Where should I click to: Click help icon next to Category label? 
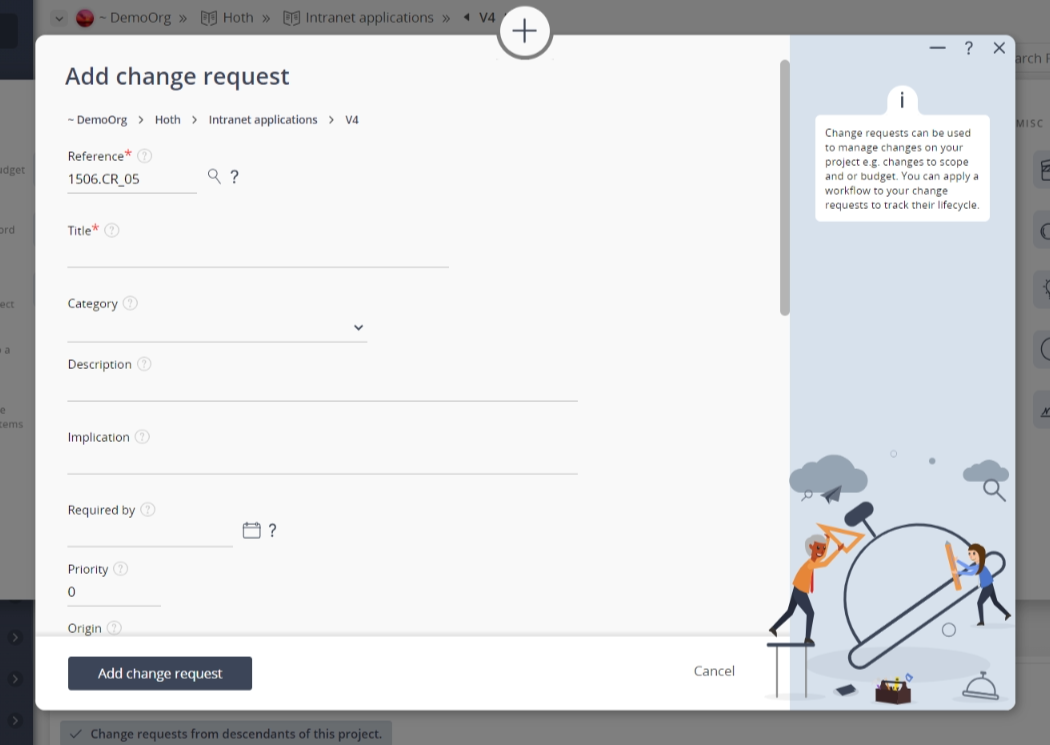[x=130, y=303]
